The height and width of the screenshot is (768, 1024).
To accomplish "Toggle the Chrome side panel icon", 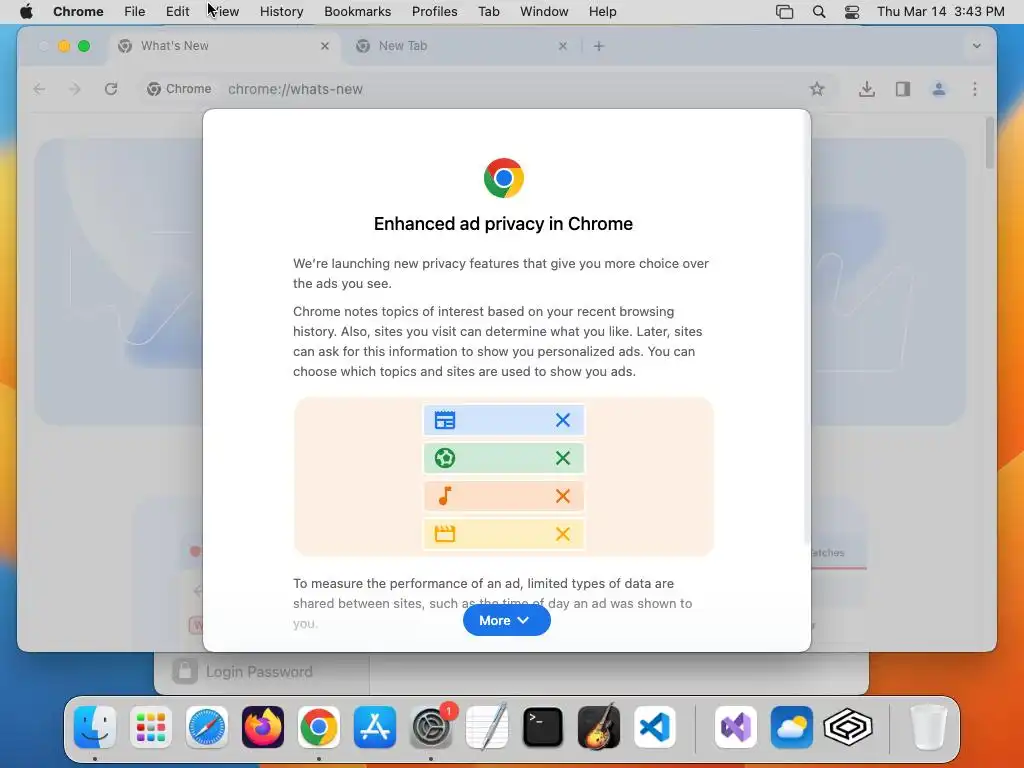I will click(x=903, y=89).
